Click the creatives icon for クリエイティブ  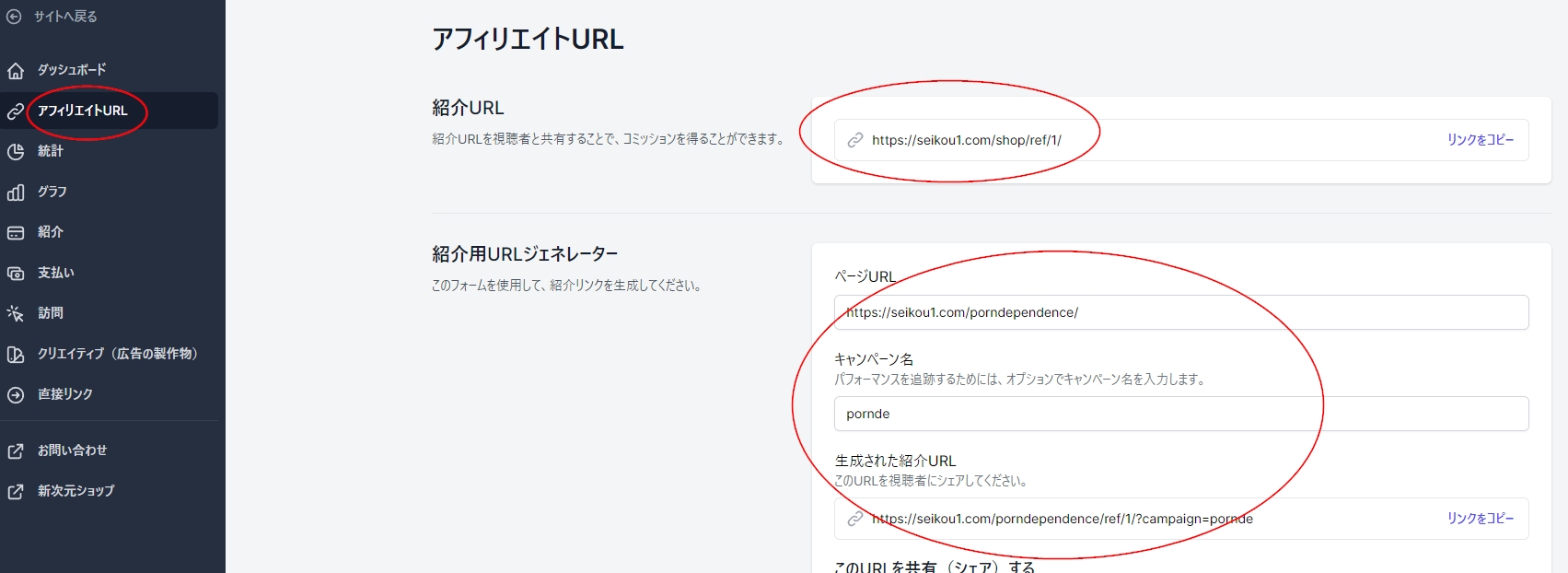coord(16,355)
